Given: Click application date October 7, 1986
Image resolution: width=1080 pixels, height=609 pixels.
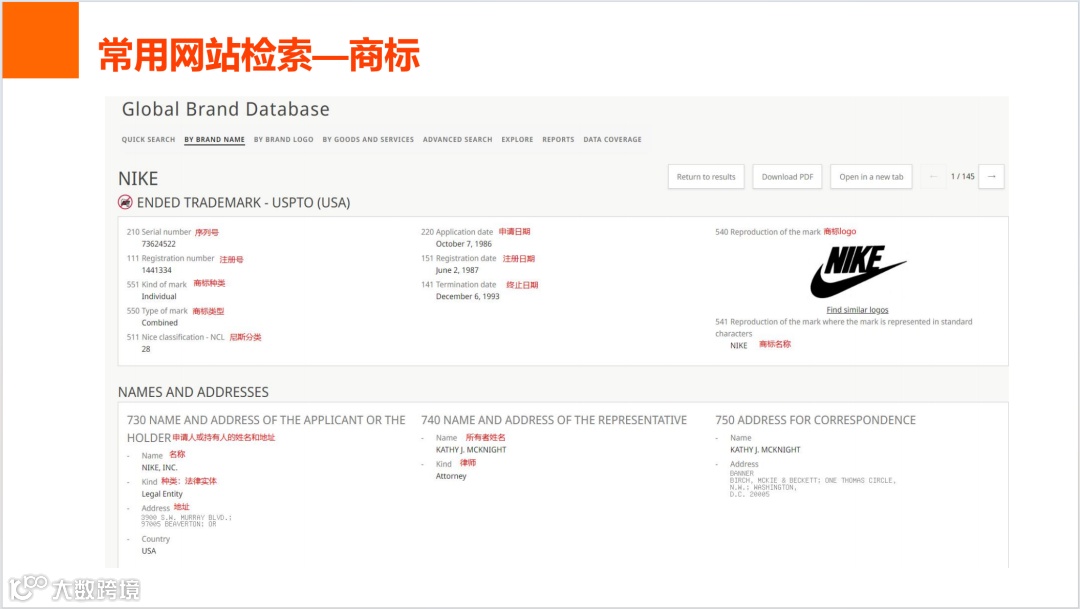Looking at the screenshot, I should (x=464, y=244).
